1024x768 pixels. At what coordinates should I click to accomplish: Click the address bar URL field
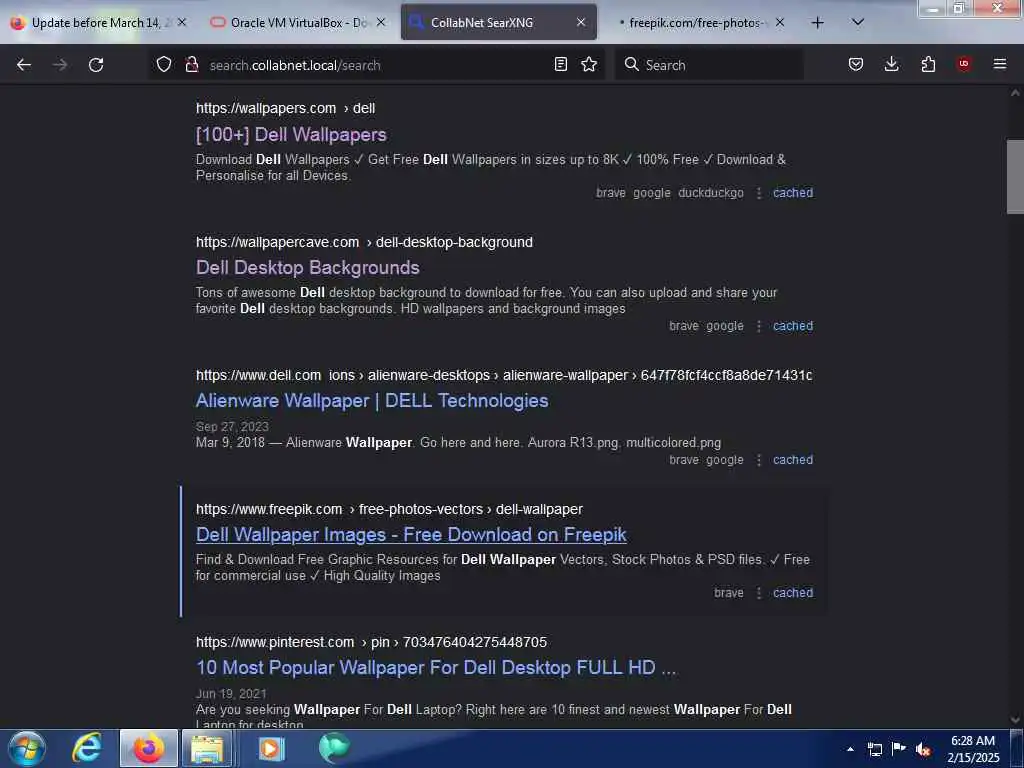point(375,65)
